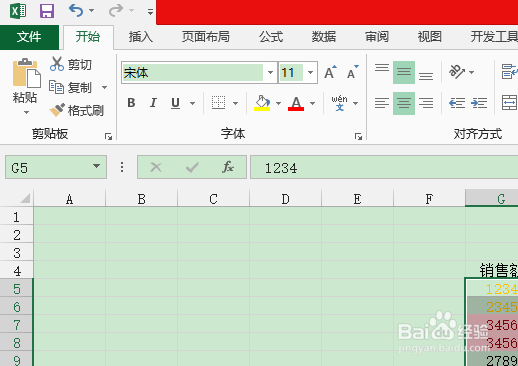Image resolution: width=518 pixels, height=366 pixels.
Task: Open the 字体 dialog launcher
Action: tap(358, 136)
